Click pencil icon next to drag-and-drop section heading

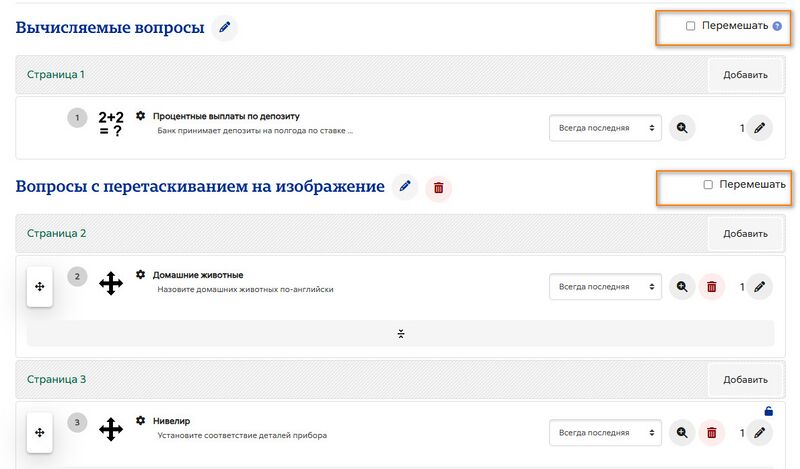[405, 186]
